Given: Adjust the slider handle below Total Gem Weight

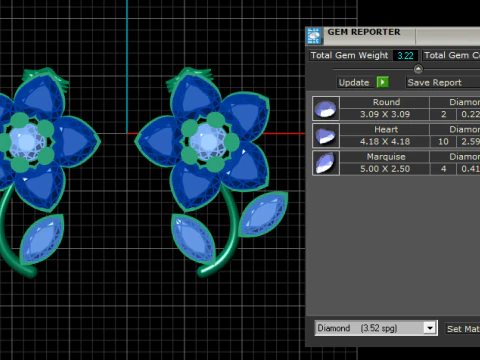Looking at the screenshot, I should tap(418, 69).
